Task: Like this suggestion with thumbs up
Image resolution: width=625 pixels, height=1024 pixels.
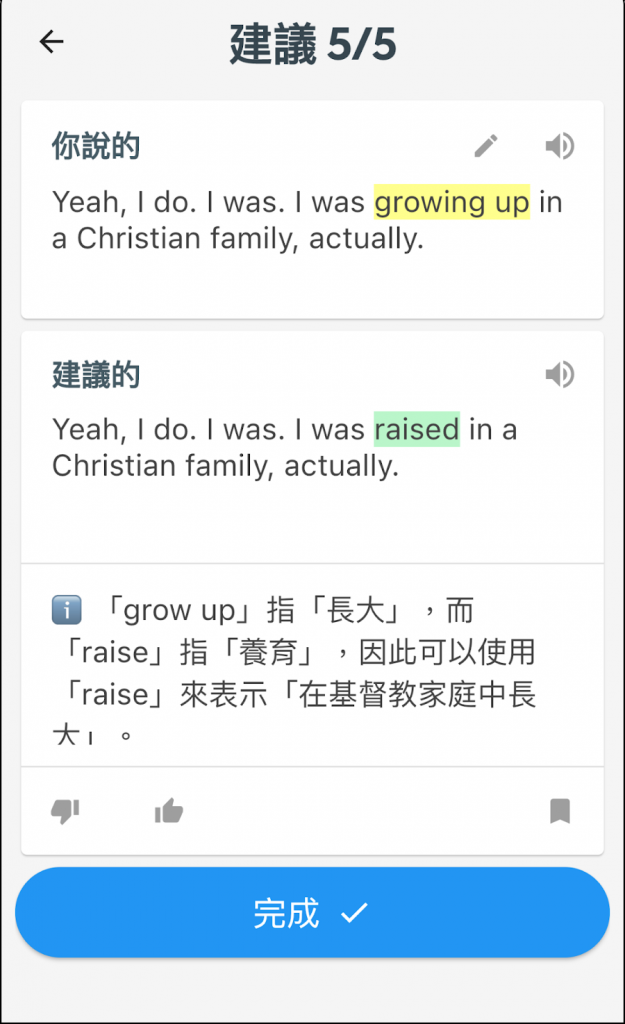Action: (169, 811)
